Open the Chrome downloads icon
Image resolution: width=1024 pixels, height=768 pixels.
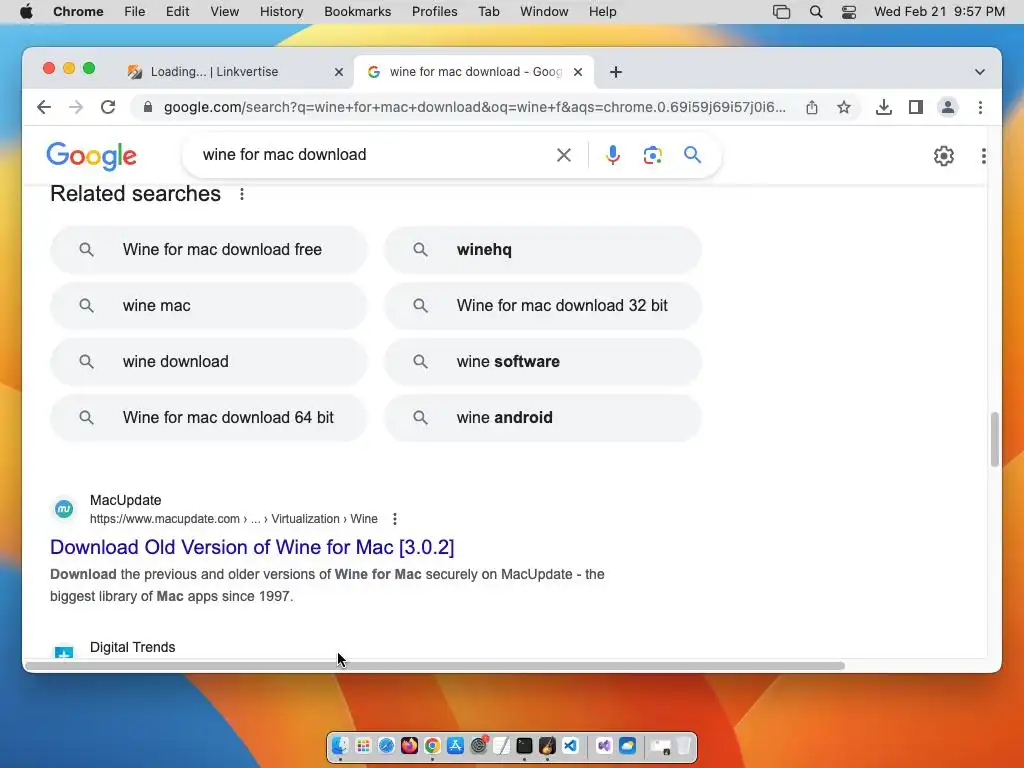pyautogui.click(x=884, y=107)
